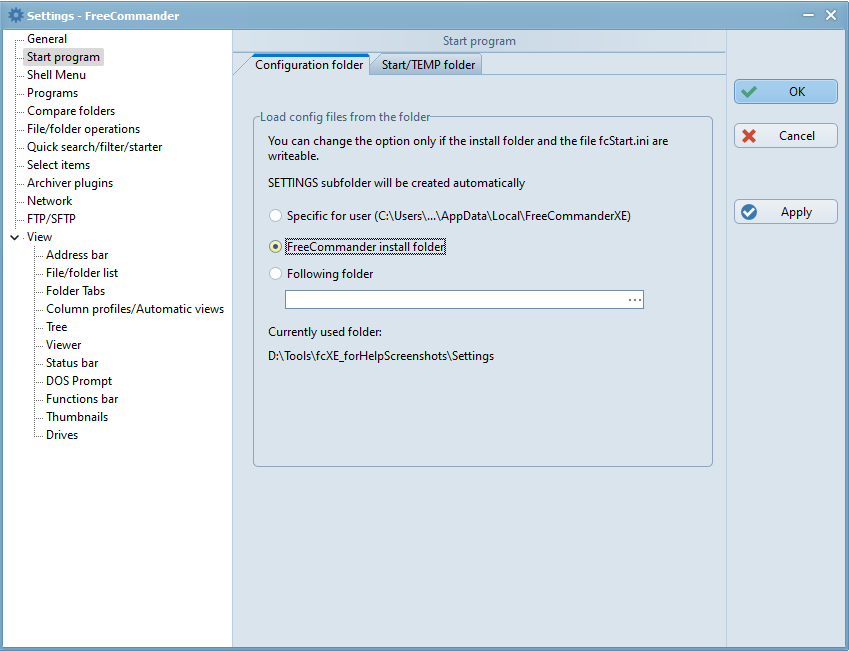Click the Apply button label

click(796, 212)
